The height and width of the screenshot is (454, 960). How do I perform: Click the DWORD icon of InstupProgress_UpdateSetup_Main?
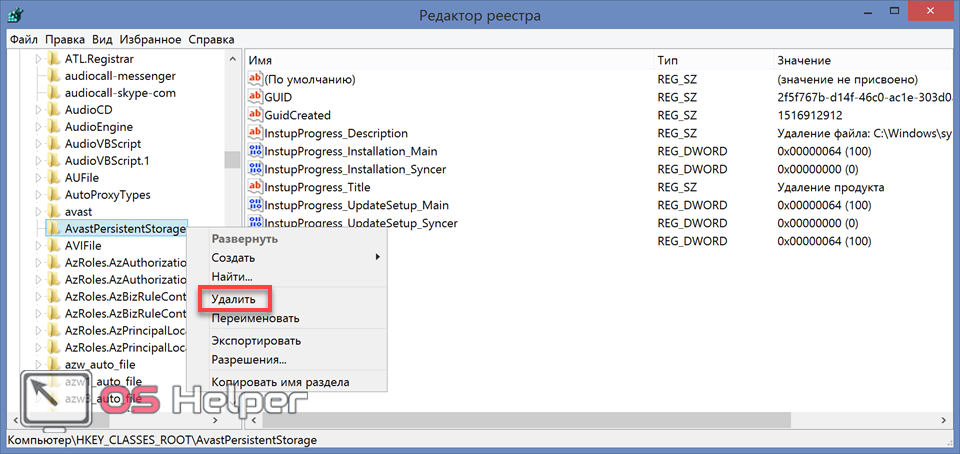pyautogui.click(x=255, y=204)
